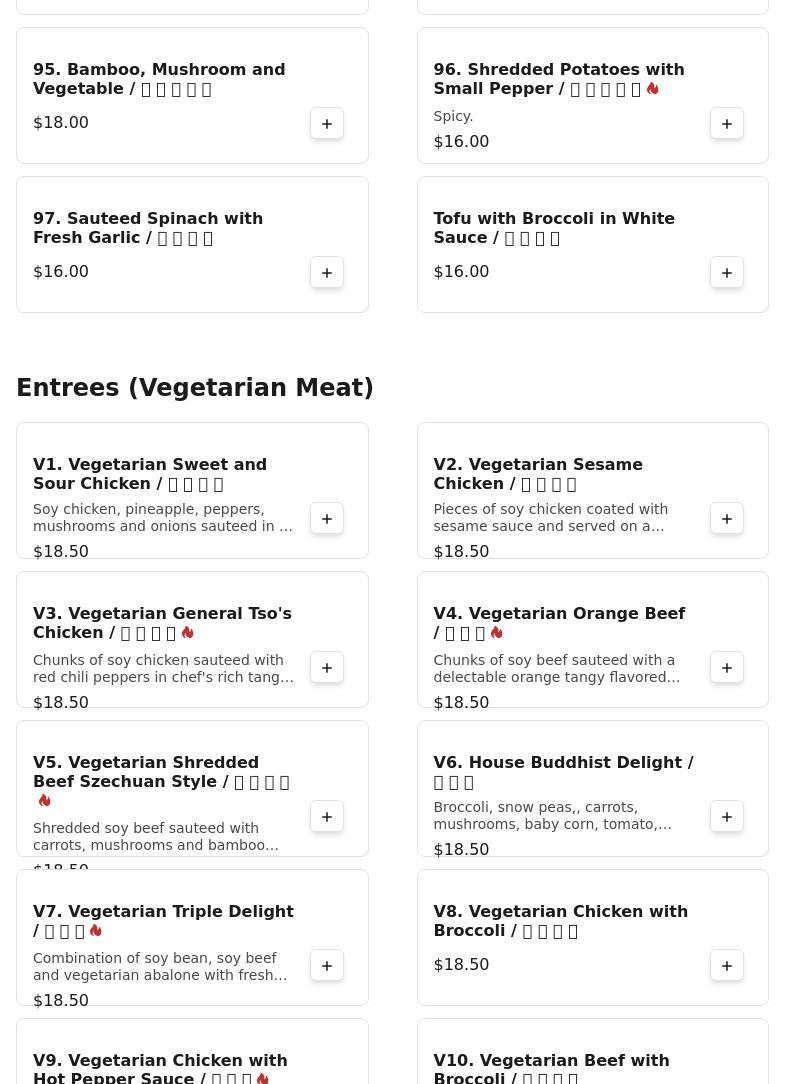Viewport: 785px width, 1084px height.
Task: Add Bamboo, Mushroom and Vegetable to cart
Action: coord(327,123)
